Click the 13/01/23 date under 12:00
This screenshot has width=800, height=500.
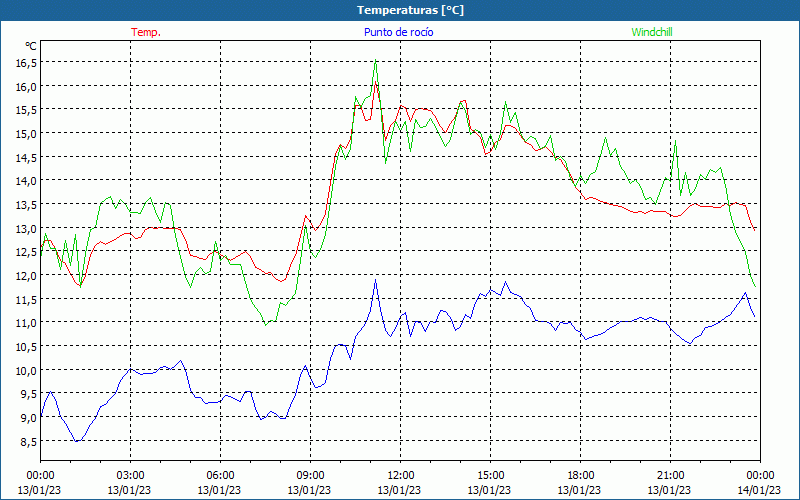point(399,490)
